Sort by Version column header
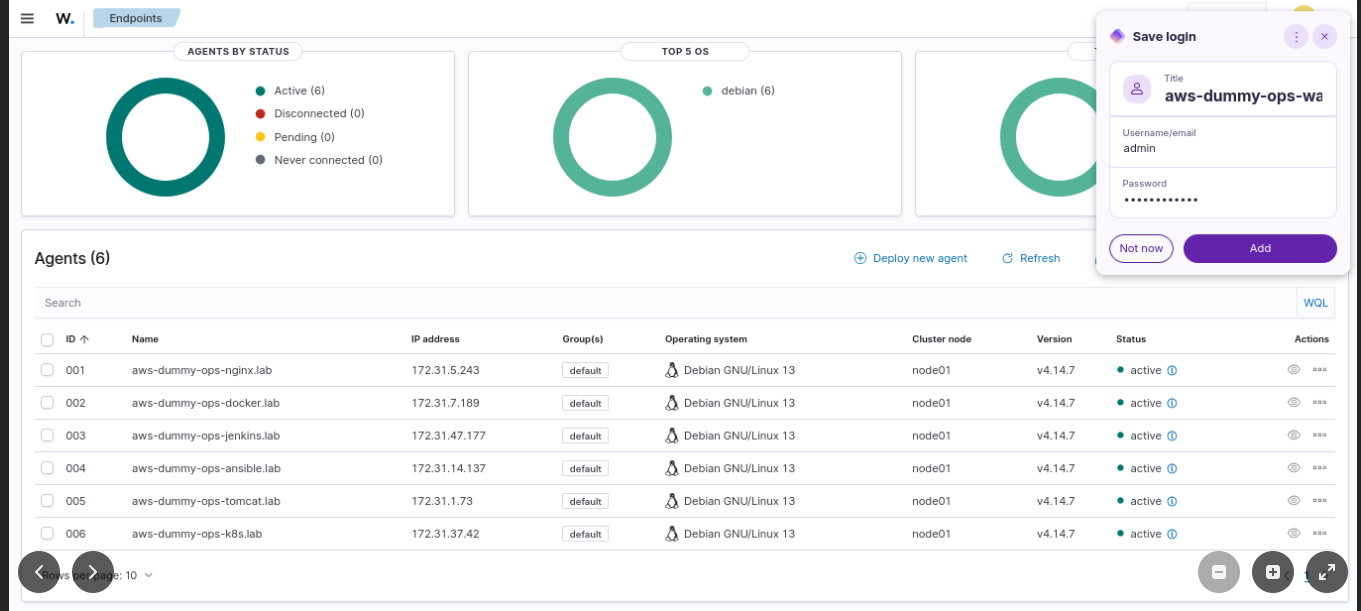 [x=1054, y=339]
